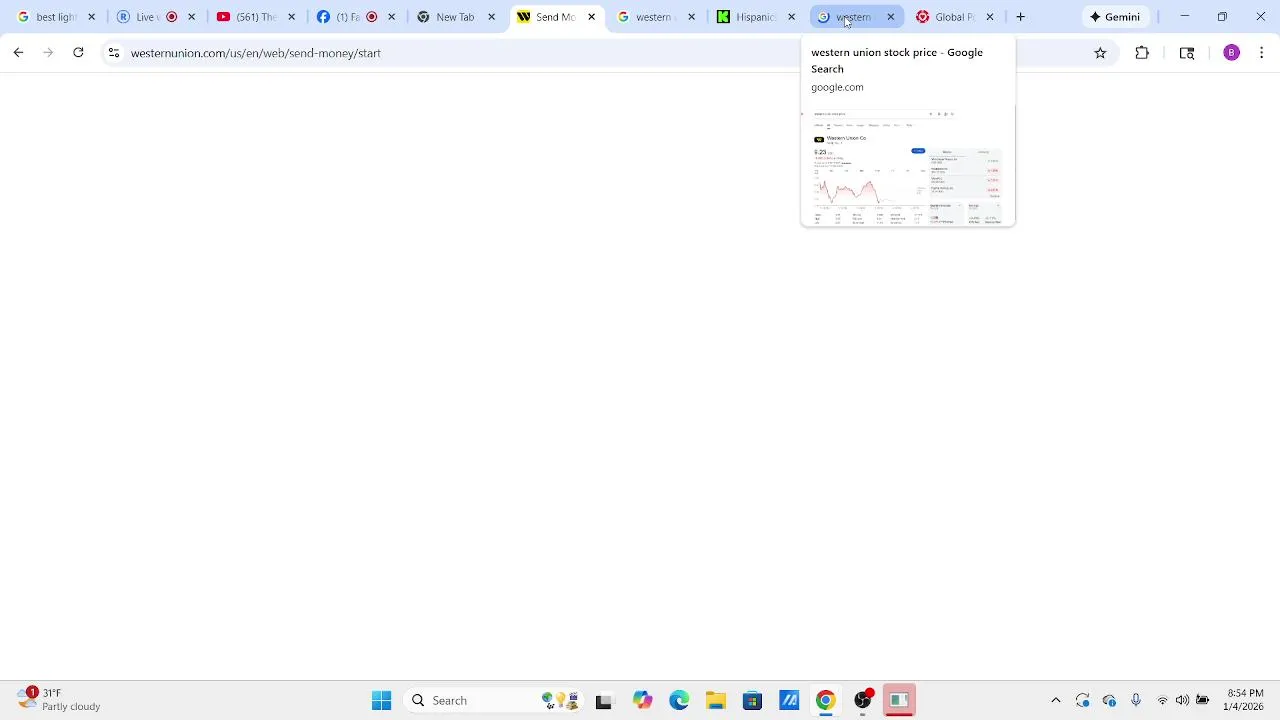Open the Wi-Fi network tray icon
This screenshot has width=1280, height=720.
pos(1162,701)
